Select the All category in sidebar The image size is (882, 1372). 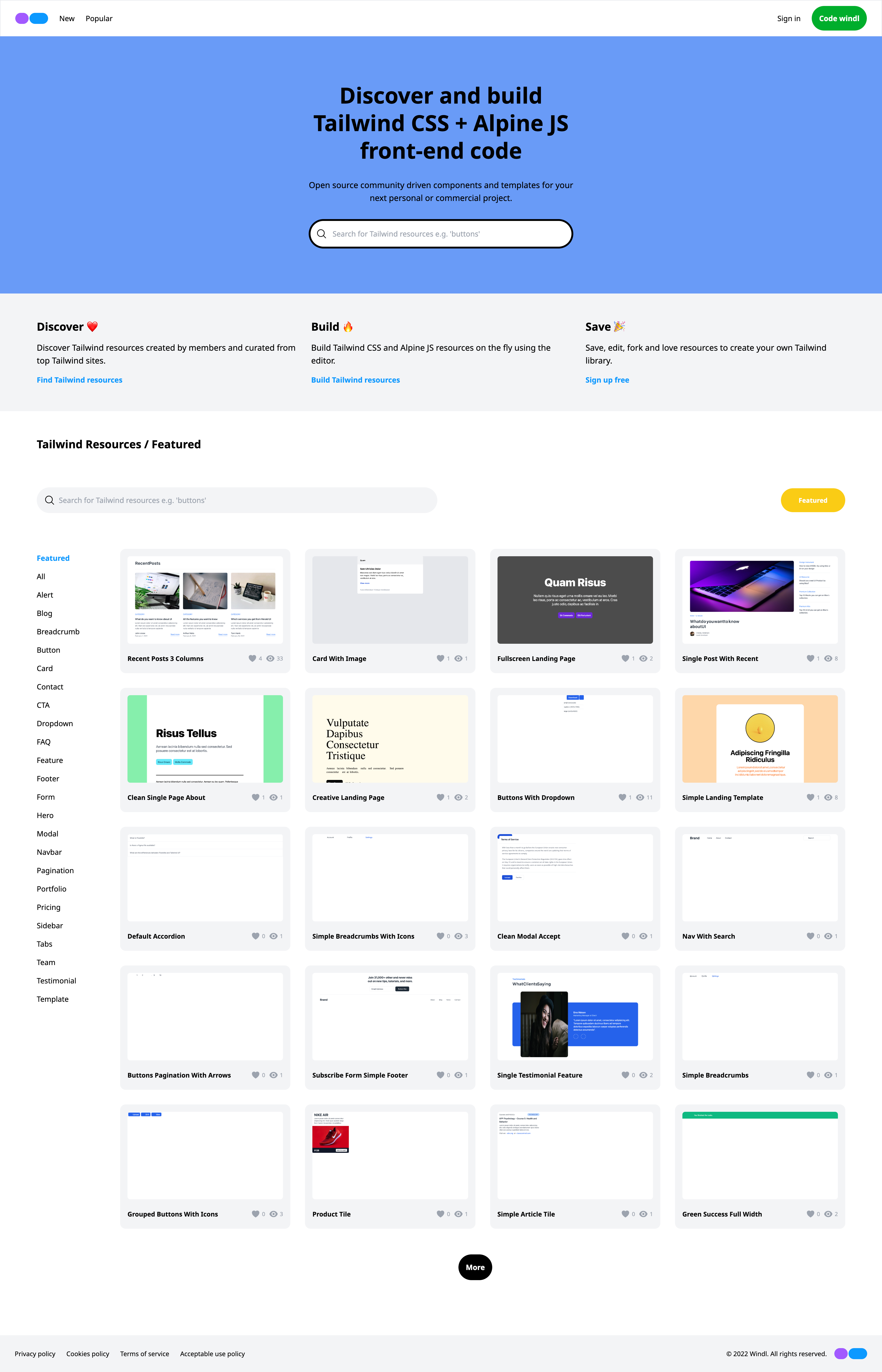41,577
